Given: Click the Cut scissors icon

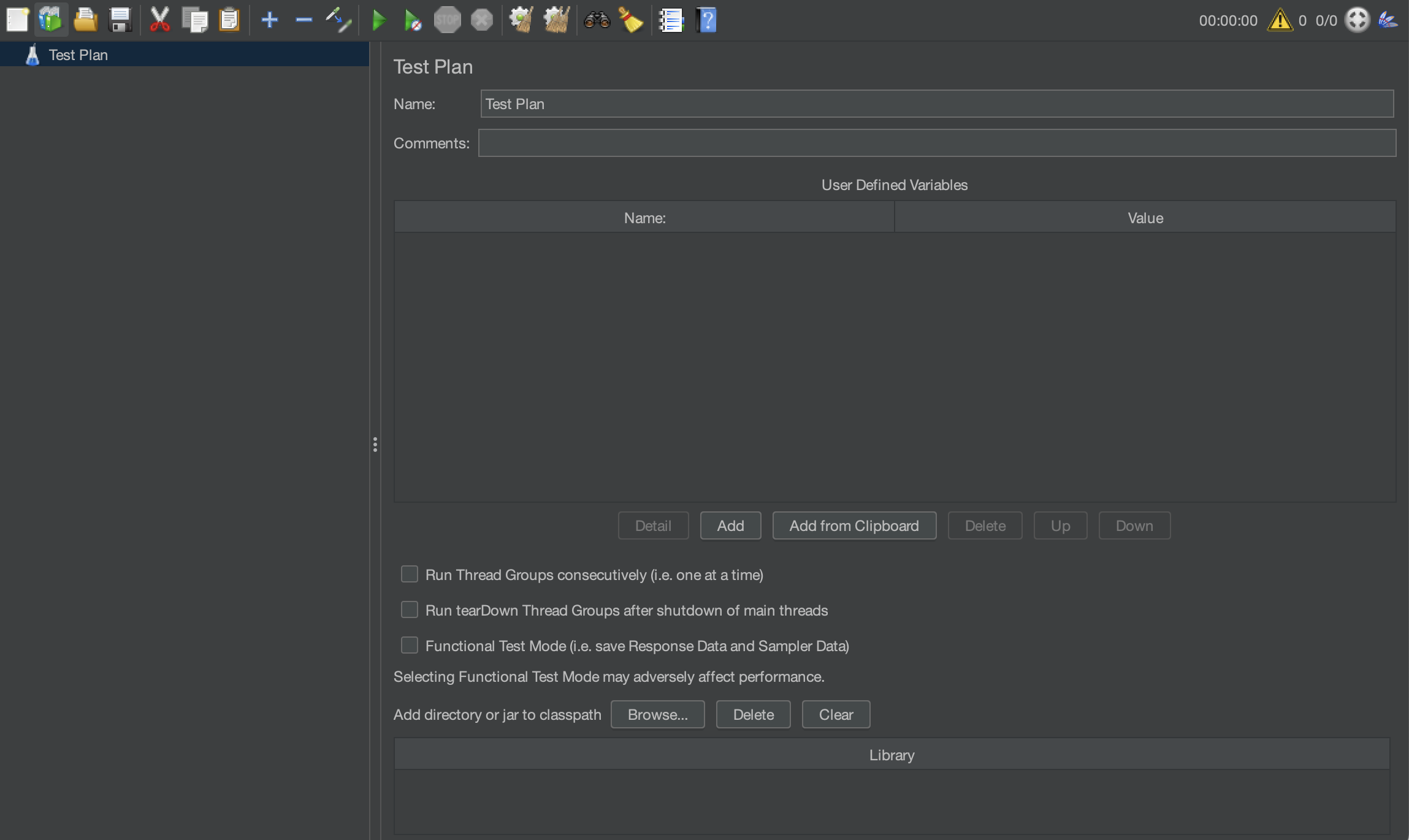Looking at the screenshot, I should (159, 20).
